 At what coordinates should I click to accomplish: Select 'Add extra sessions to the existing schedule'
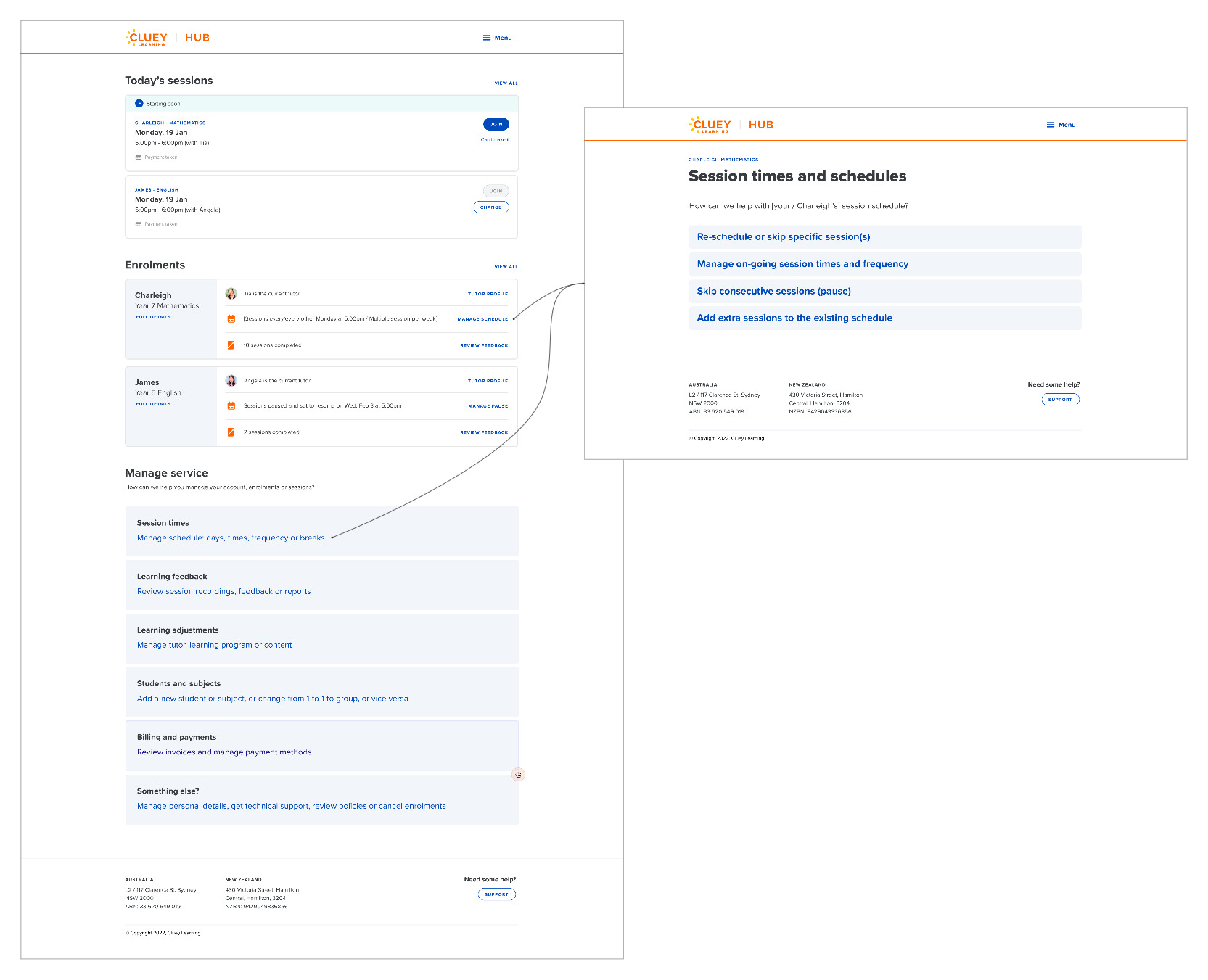pos(884,318)
